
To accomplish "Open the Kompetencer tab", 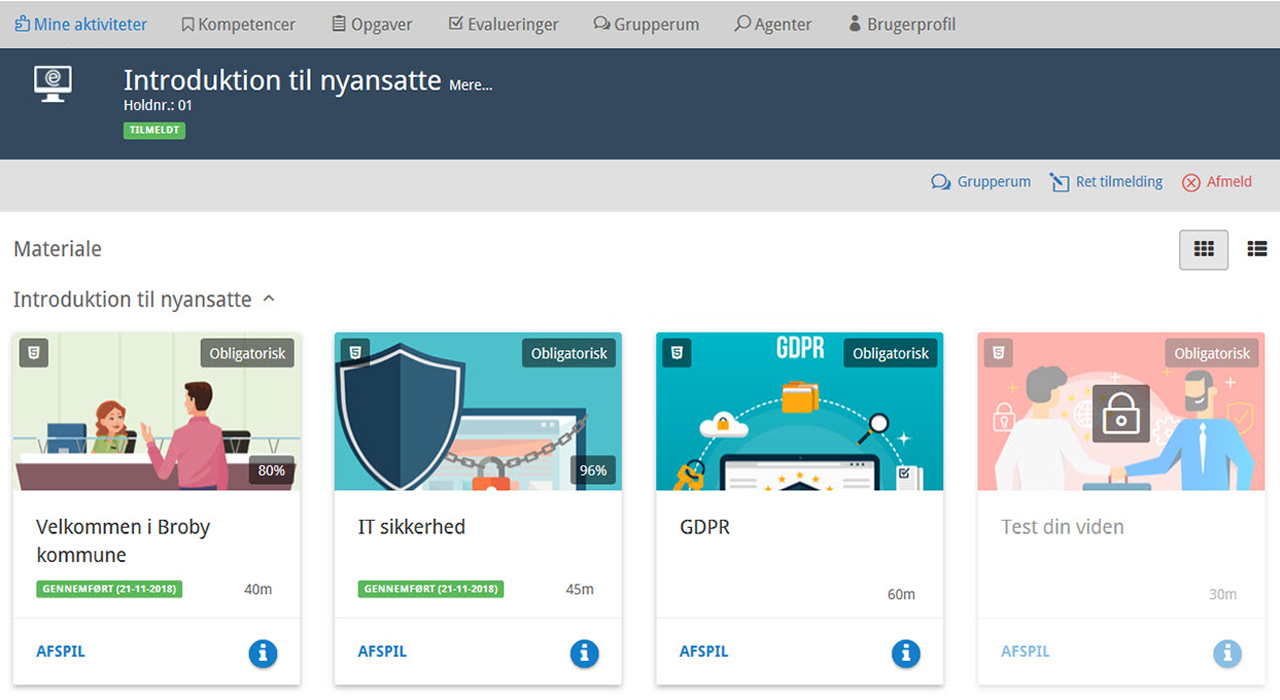I will point(238,24).
